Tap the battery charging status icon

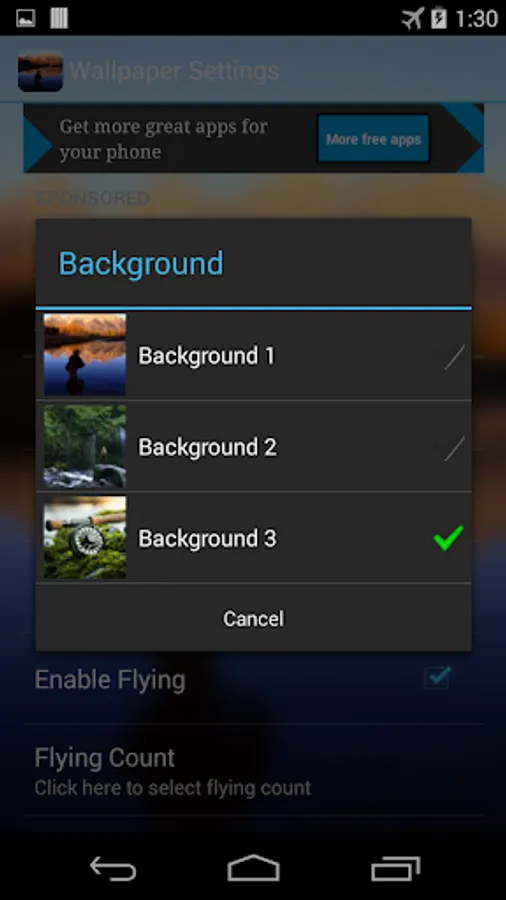[439, 18]
